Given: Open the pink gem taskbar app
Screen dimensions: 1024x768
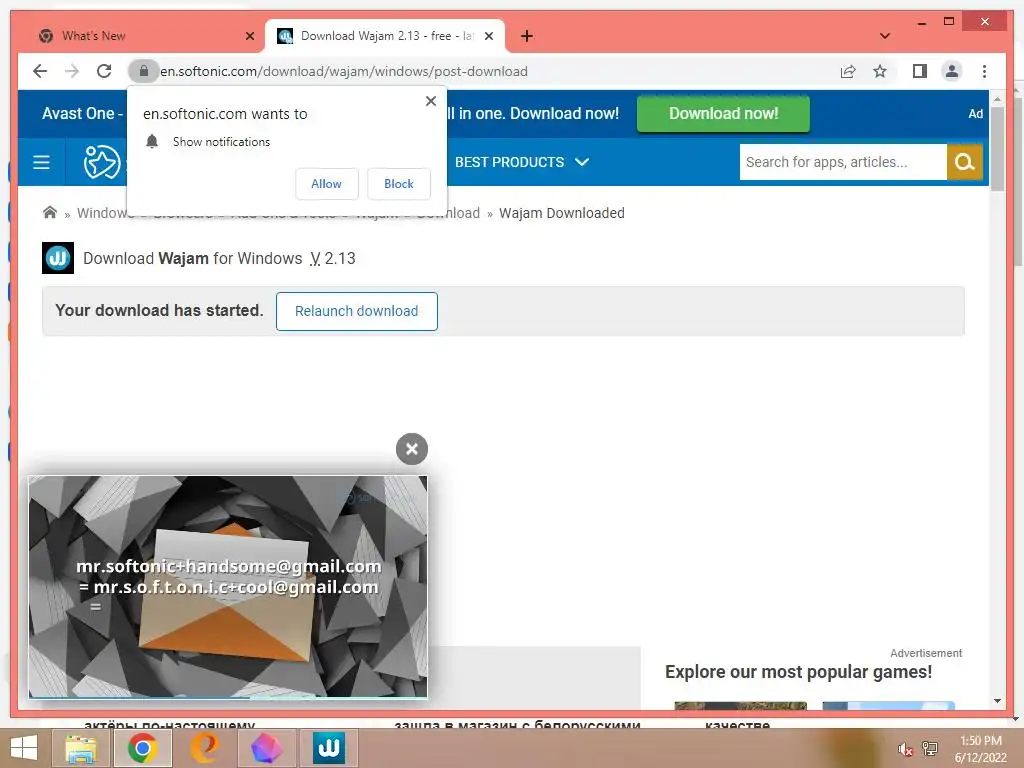Looking at the screenshot, I should pos(266,748).
